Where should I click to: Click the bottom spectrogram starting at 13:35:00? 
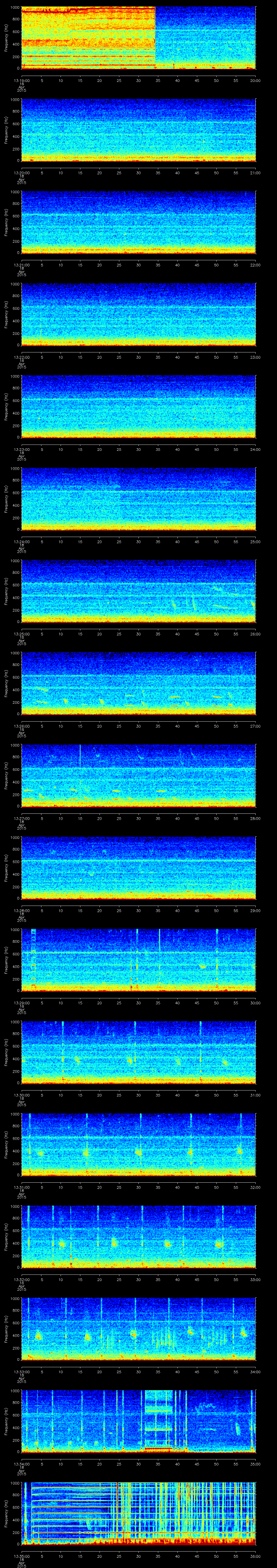point(138,1514)
